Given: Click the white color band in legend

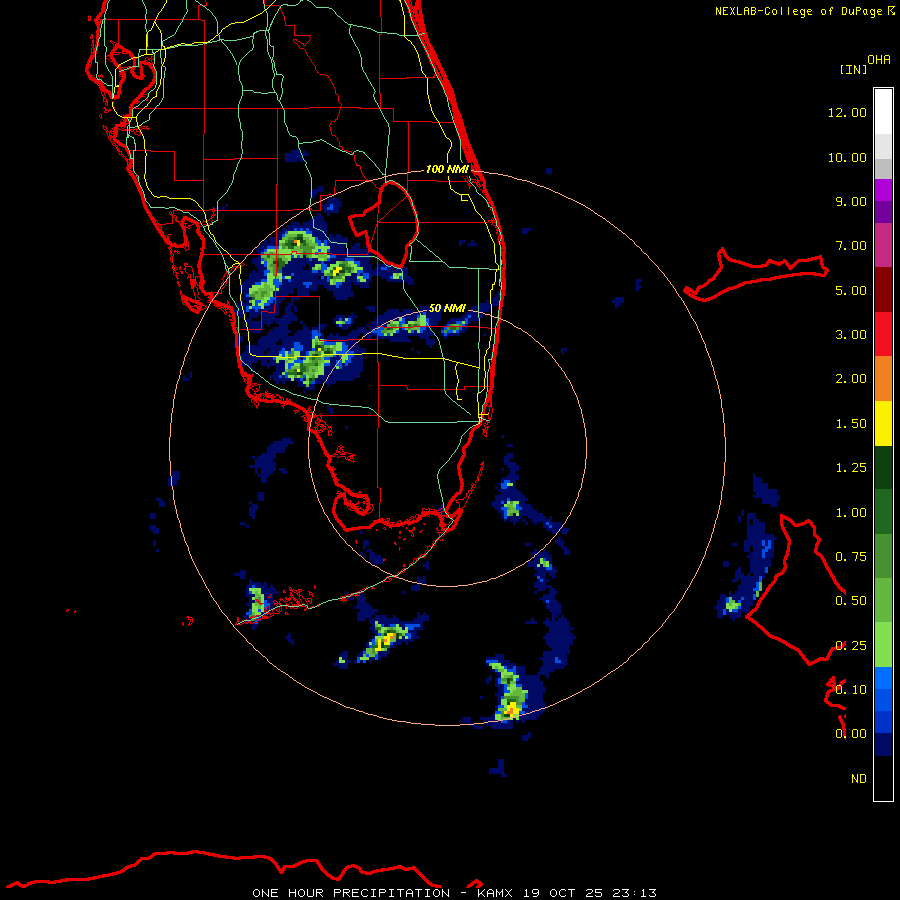Looking at the screenshot, I should pyautogui.click(x=883, y=112).
